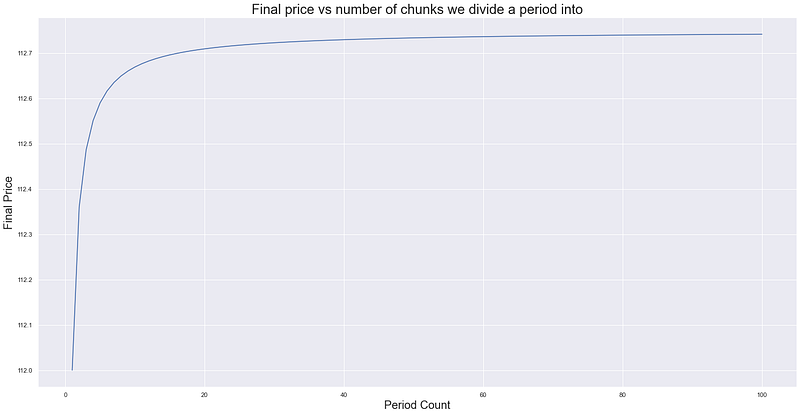The width and height of the screenshot is (800, 415).
Task: Click the x-axis tick label 20
Action: point(205,392)
